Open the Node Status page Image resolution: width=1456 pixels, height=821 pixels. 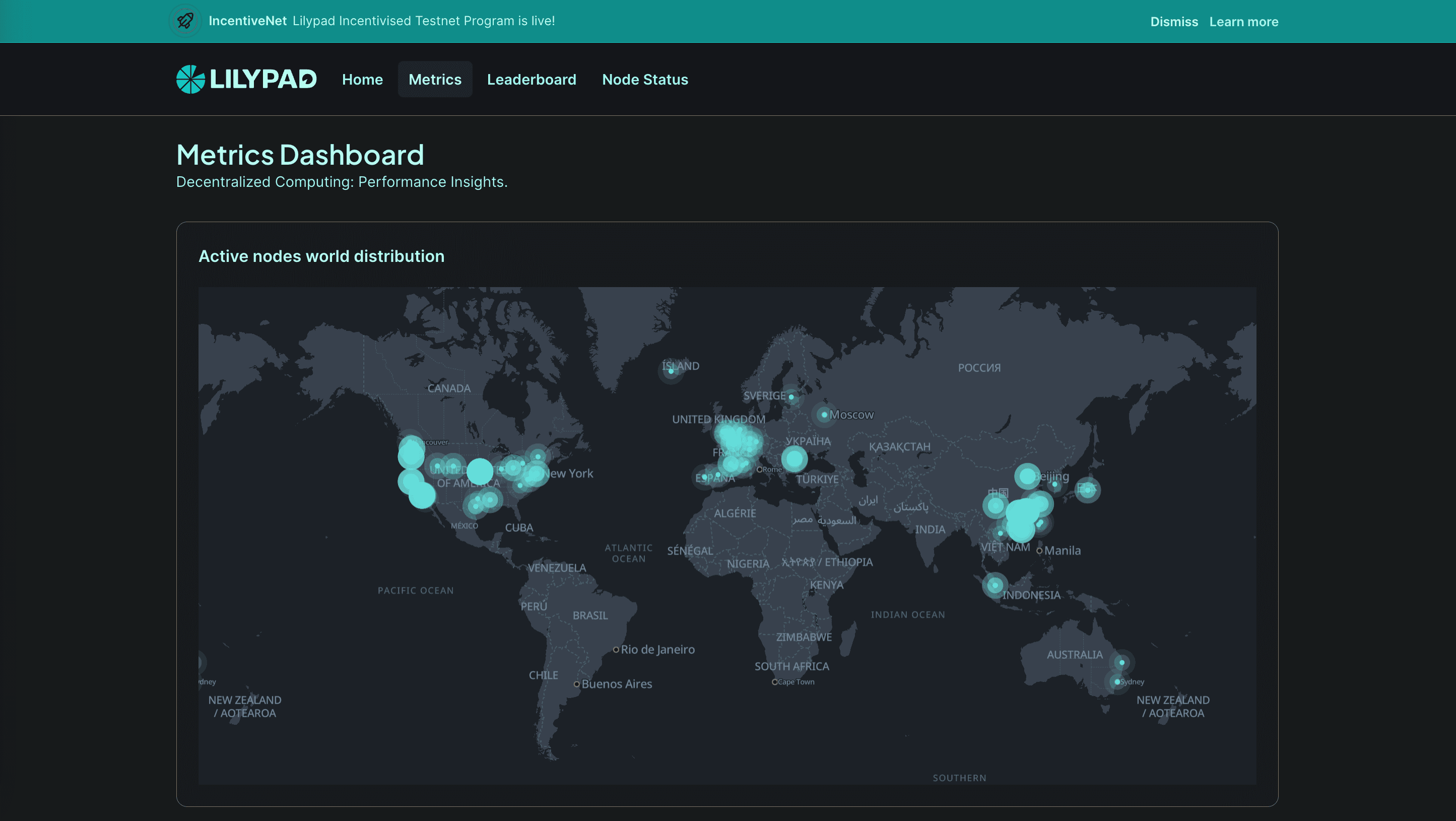pos(645,79)
